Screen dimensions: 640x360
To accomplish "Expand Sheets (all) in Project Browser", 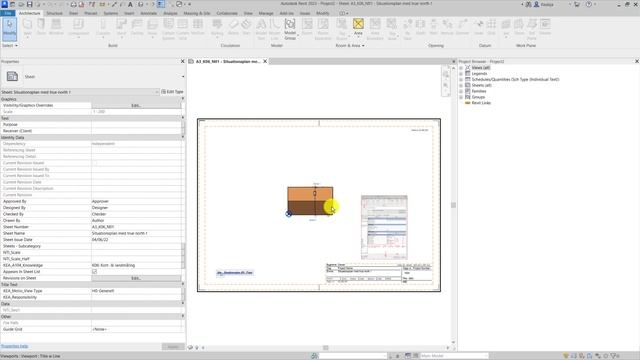I will pos(461,85).
